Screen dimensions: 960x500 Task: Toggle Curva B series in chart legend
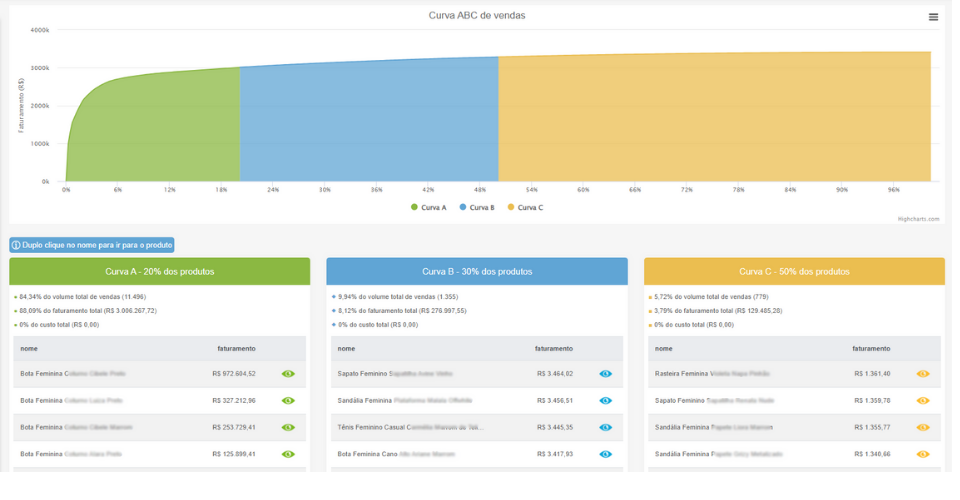(476, 207)
